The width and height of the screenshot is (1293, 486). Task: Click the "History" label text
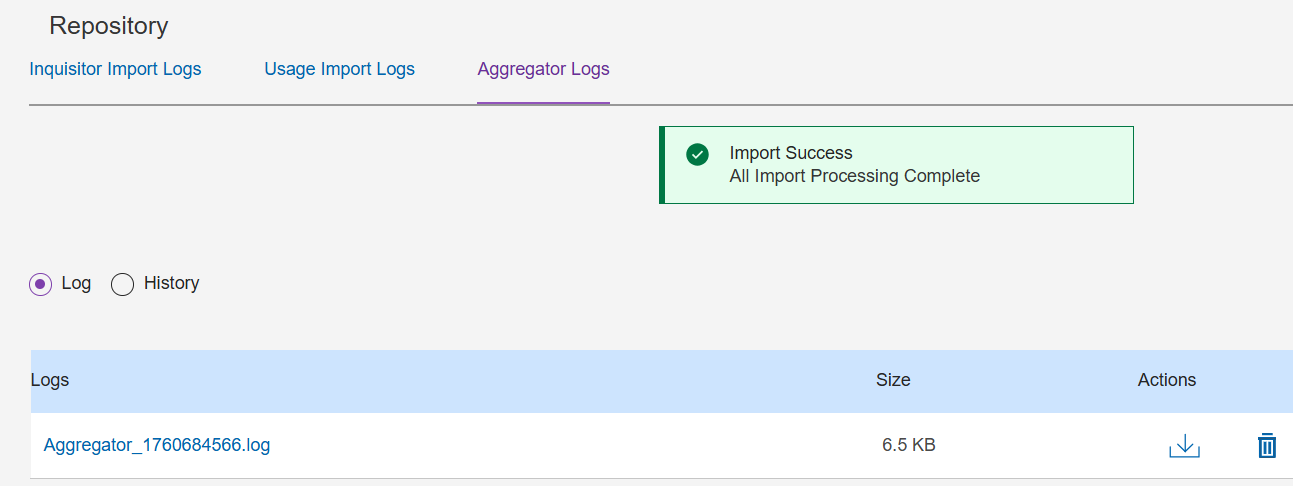click(171, 283)
